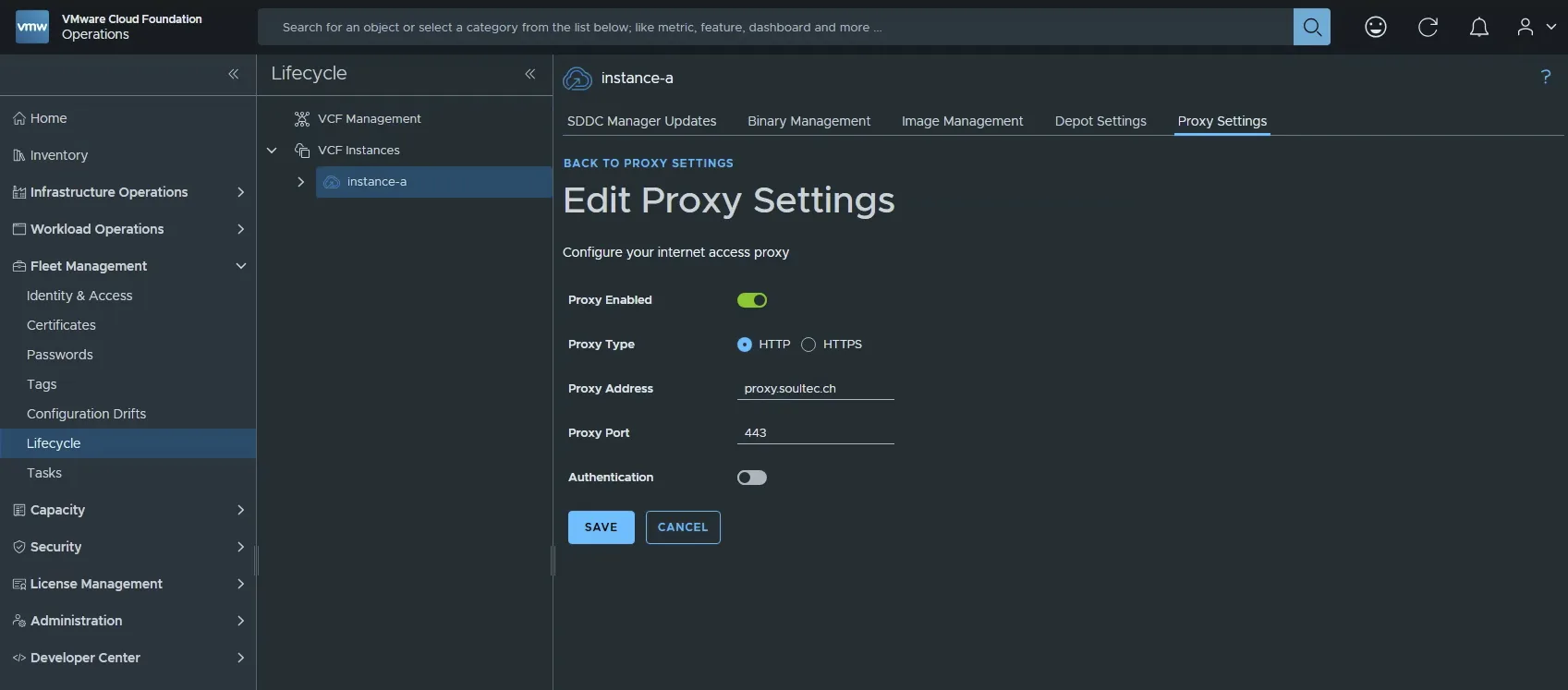Select VCF Management tree item
This screenshot has width=1568, height=690.
[x=369, y=118]
